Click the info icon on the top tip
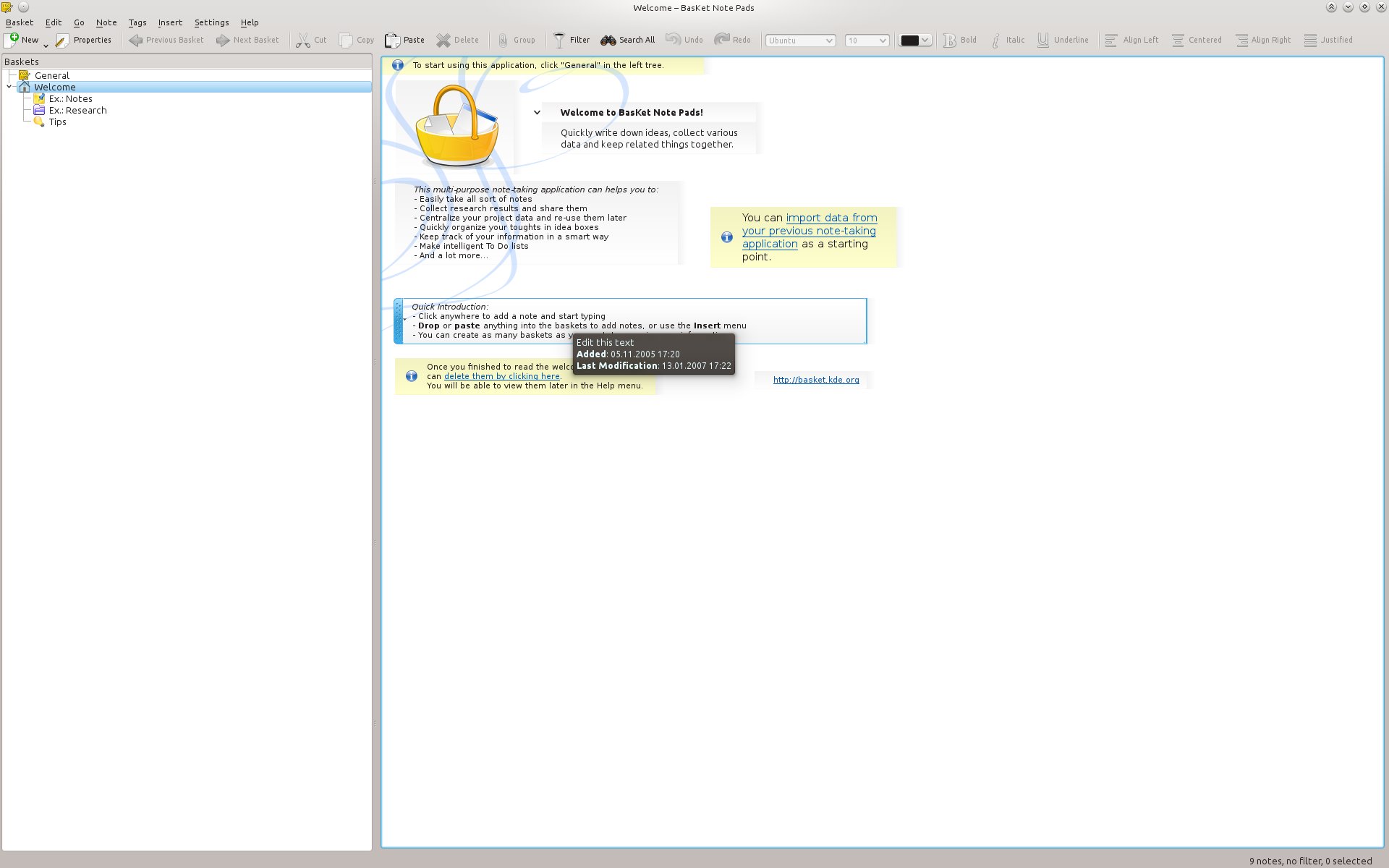Image resolution: width=1389 pixels, height=868 pixels. [x=397, y=65]
